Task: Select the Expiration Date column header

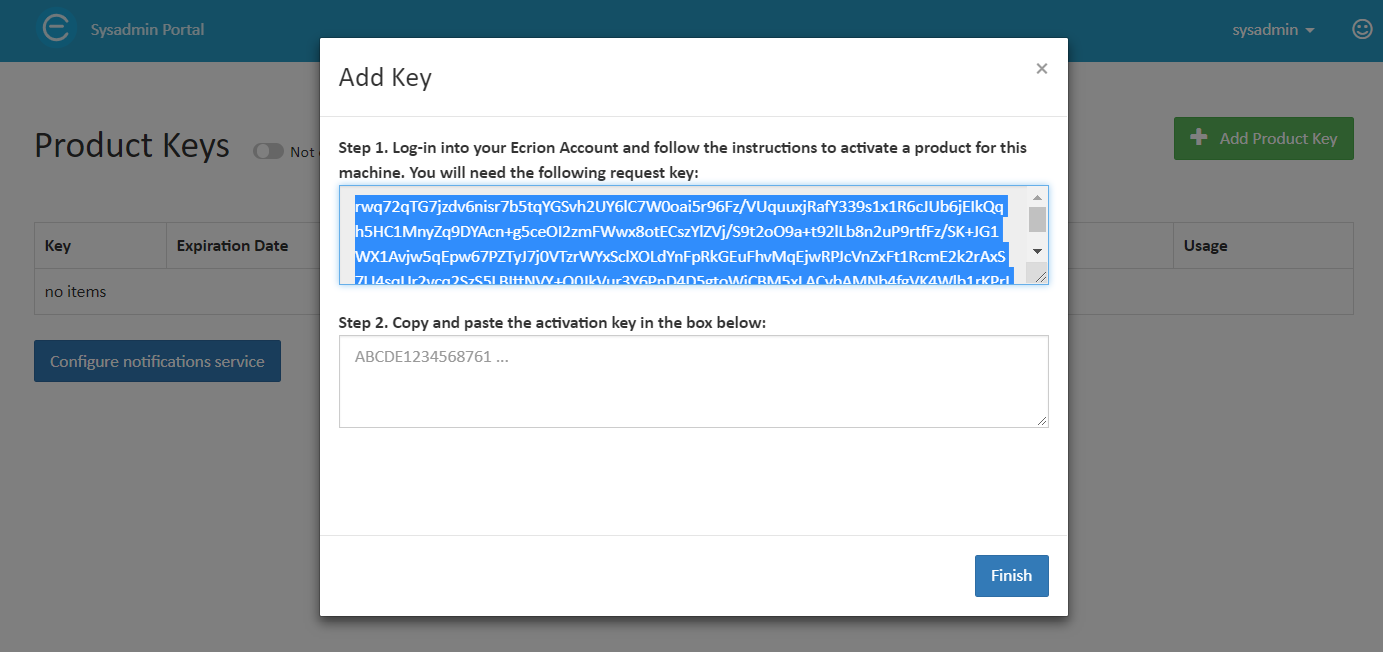Action: point(232,245)
